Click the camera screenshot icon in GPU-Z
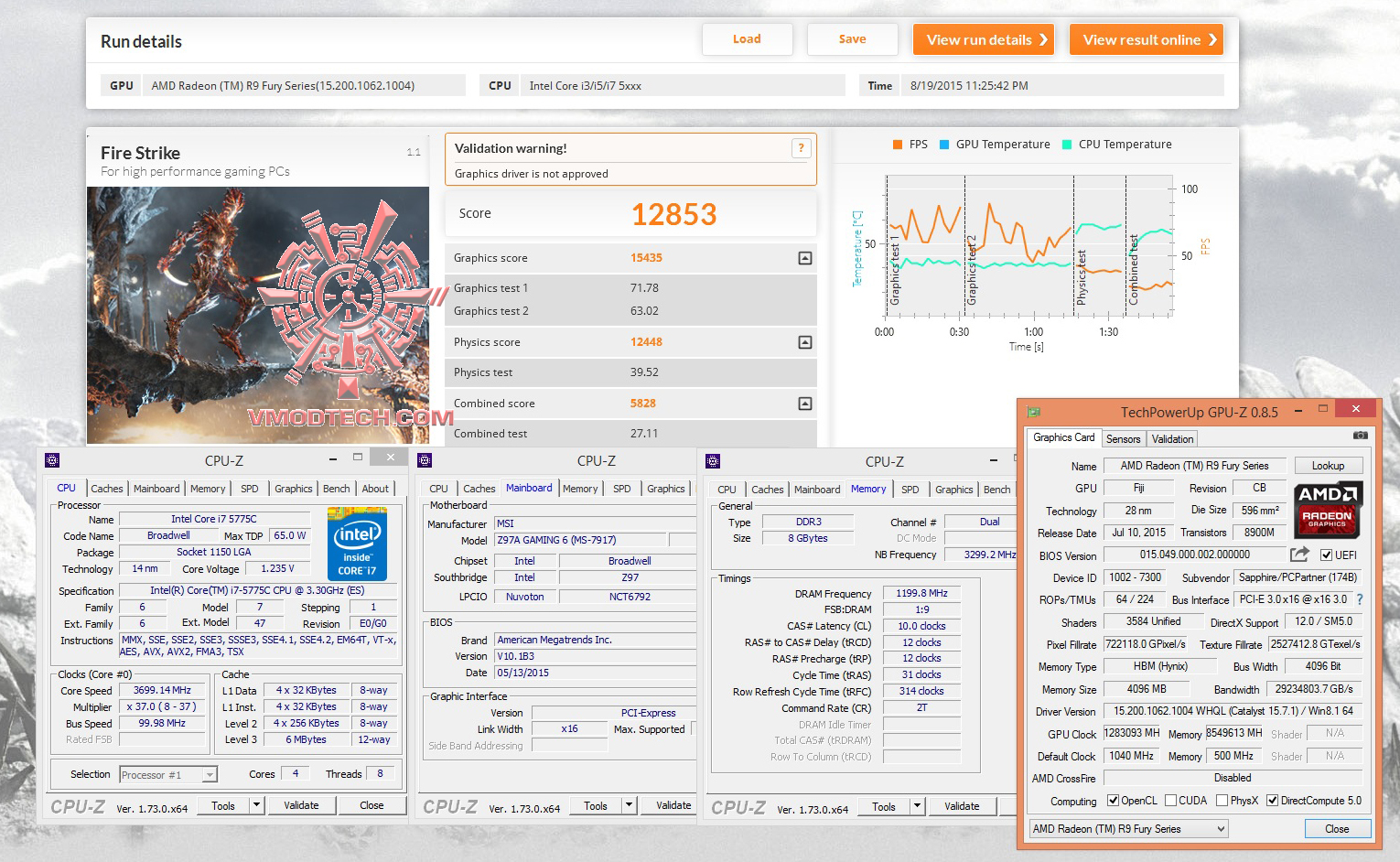The width and height of the screenshot is (1400, 862). click(x=1361, y=436)
